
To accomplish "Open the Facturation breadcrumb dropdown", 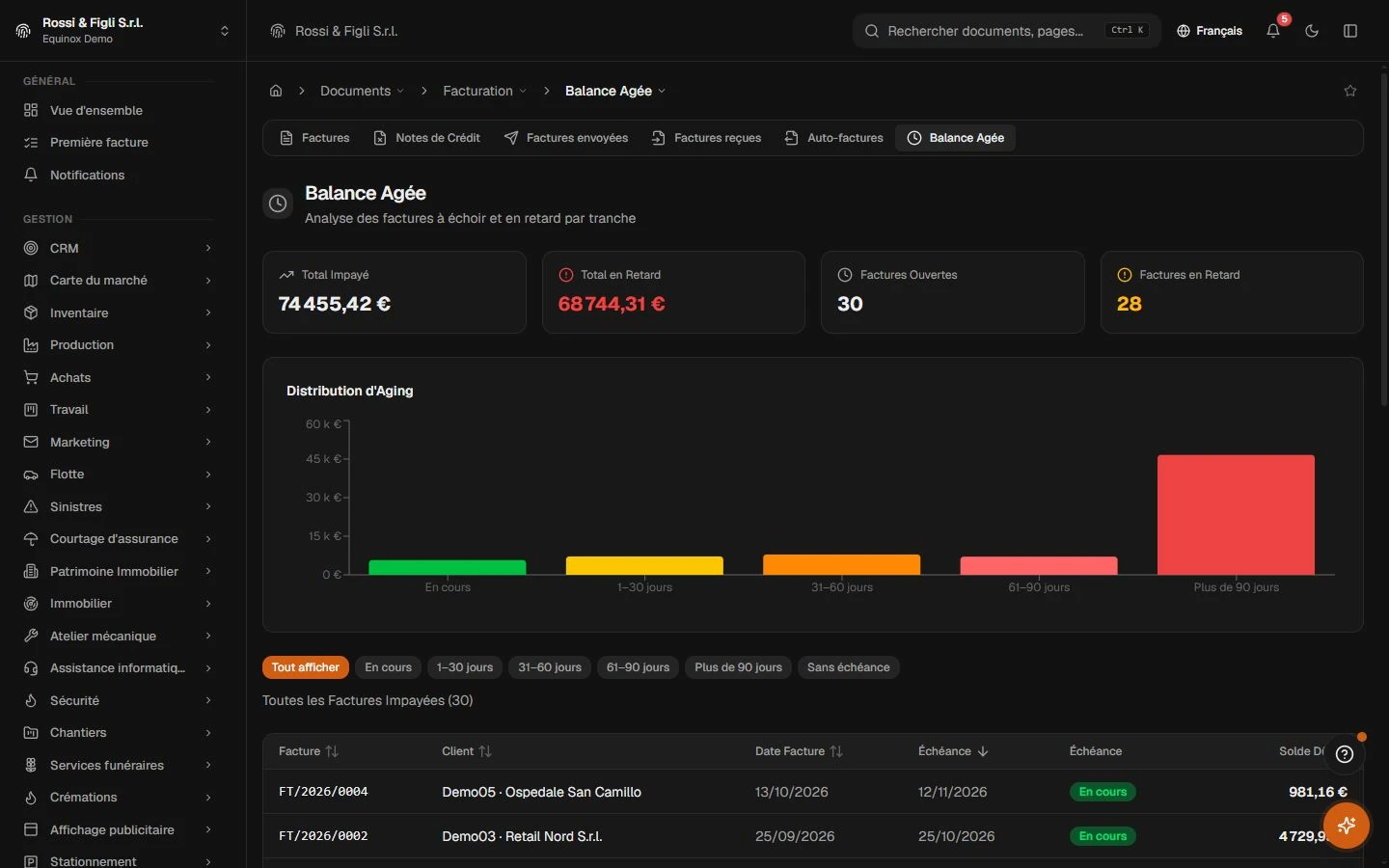I will pyautogui.click(x=485, y=91).
